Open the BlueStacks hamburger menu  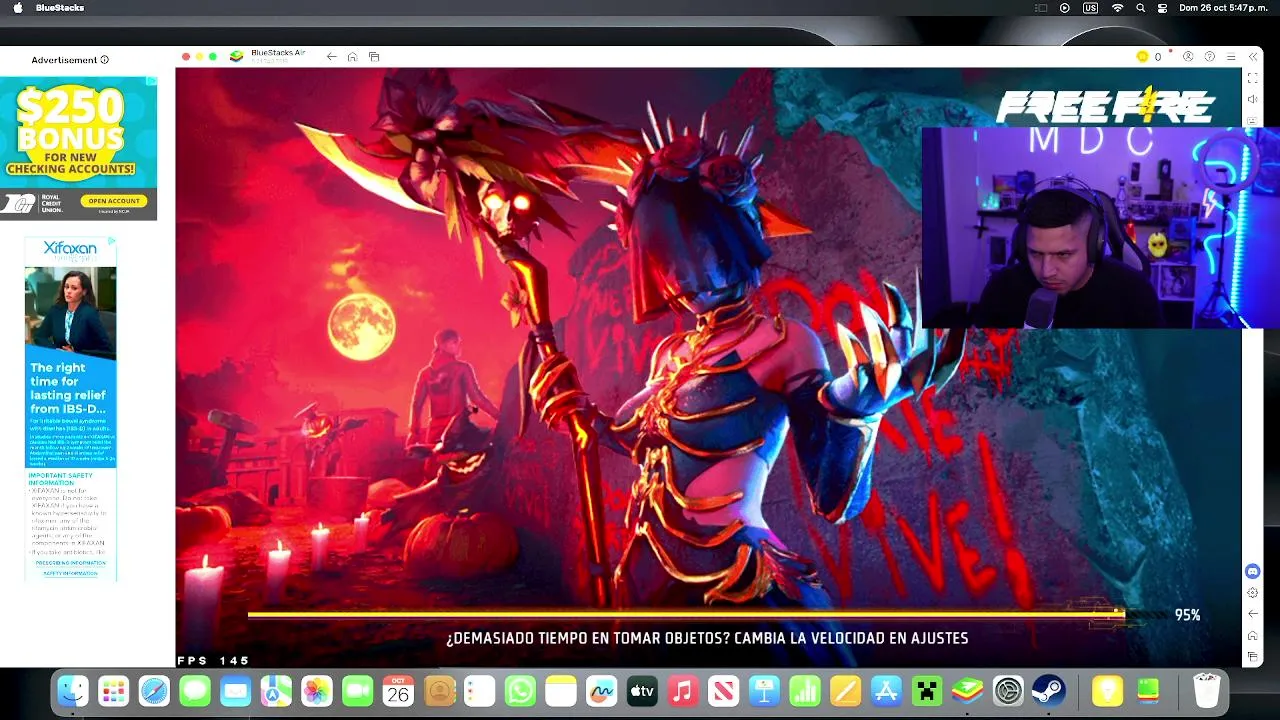click(1231, 57)
